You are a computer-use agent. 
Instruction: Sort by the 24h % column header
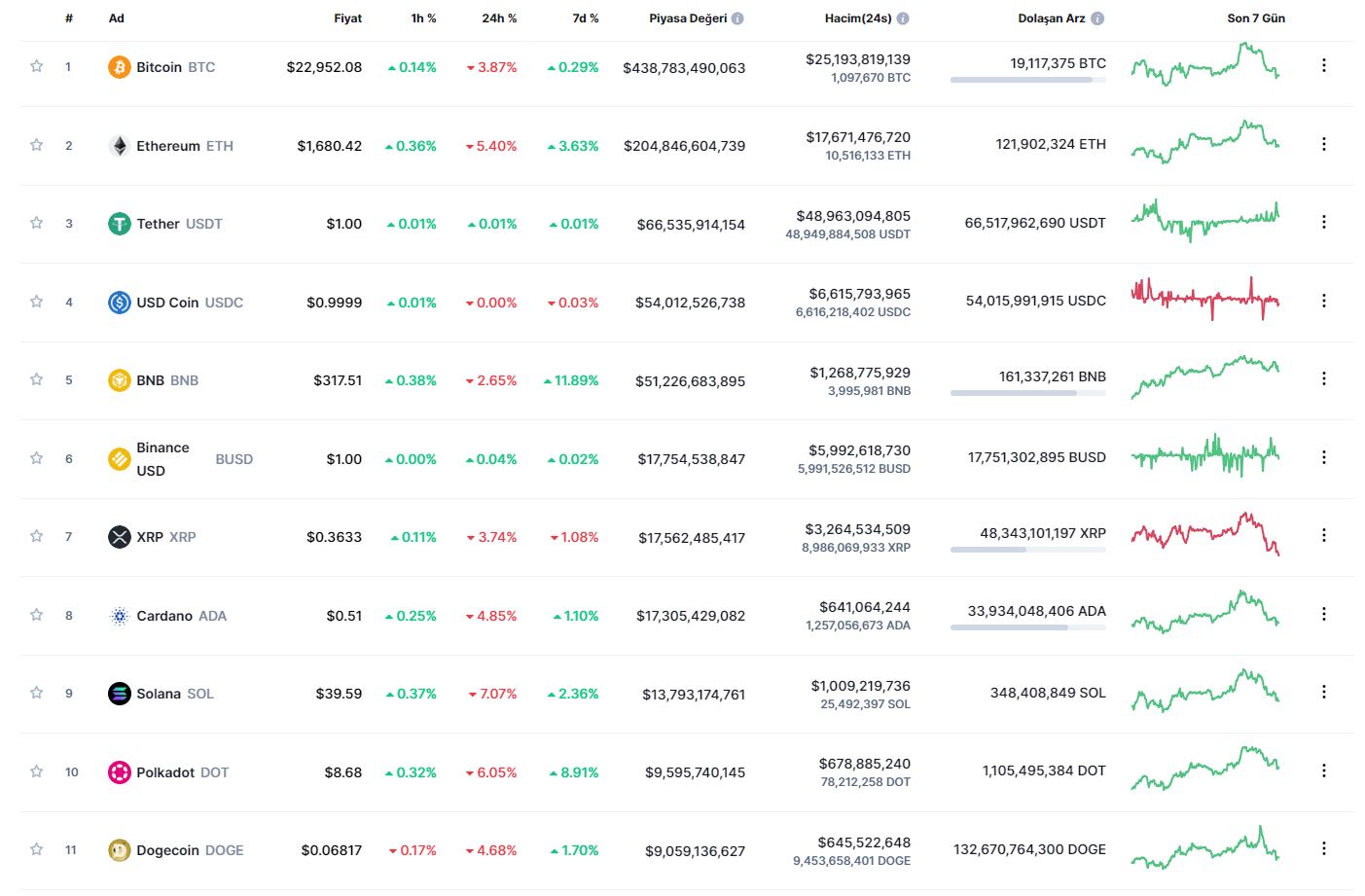(x=499, y=18)
